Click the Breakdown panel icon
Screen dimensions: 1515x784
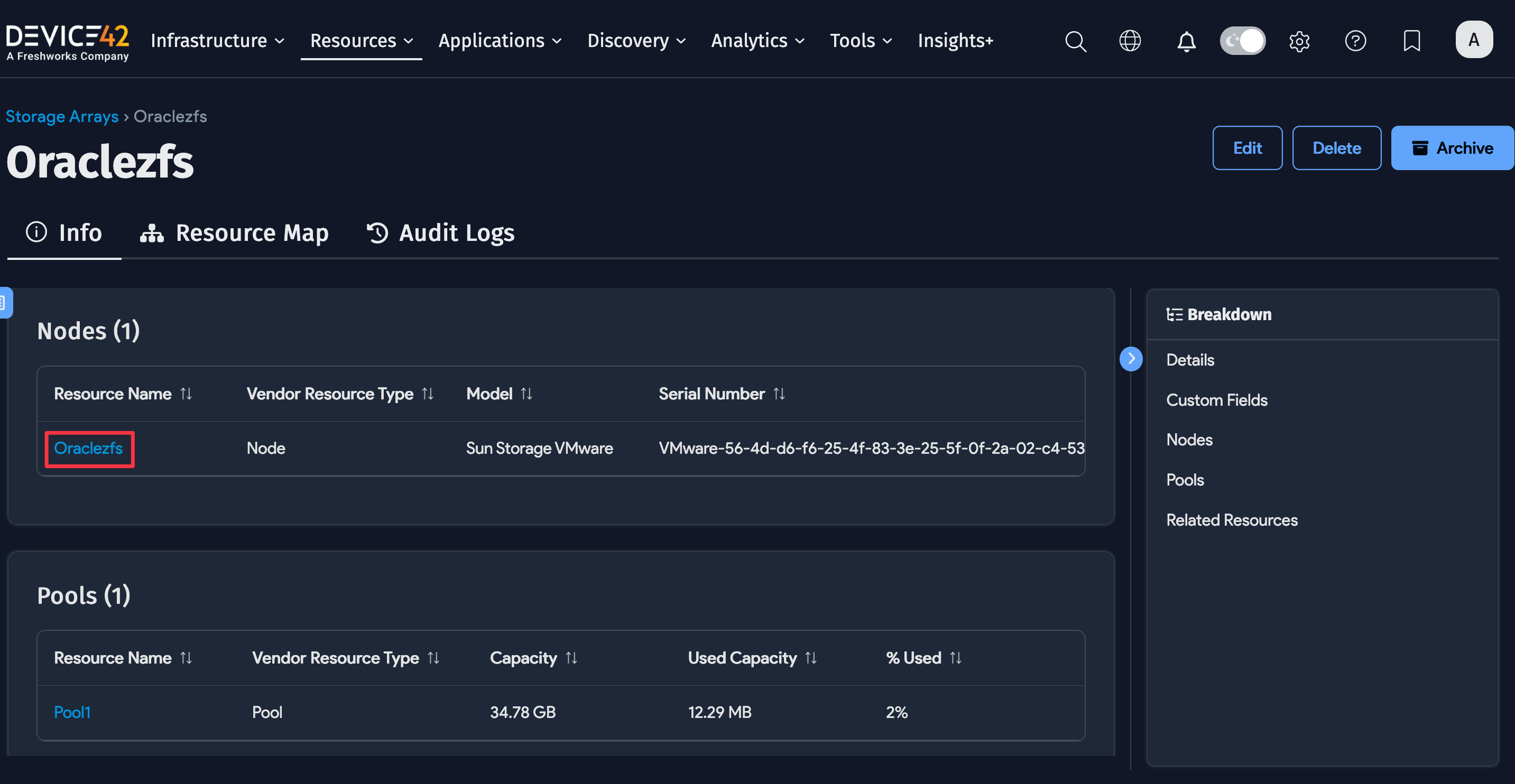click(x=1174, y=314)
